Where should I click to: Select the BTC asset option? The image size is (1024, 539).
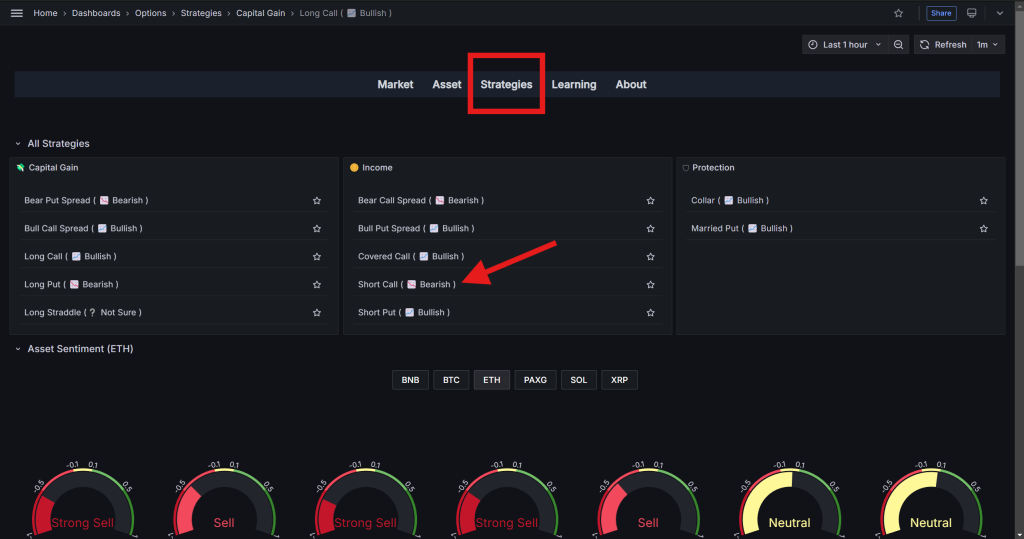[x=451, y=380]
